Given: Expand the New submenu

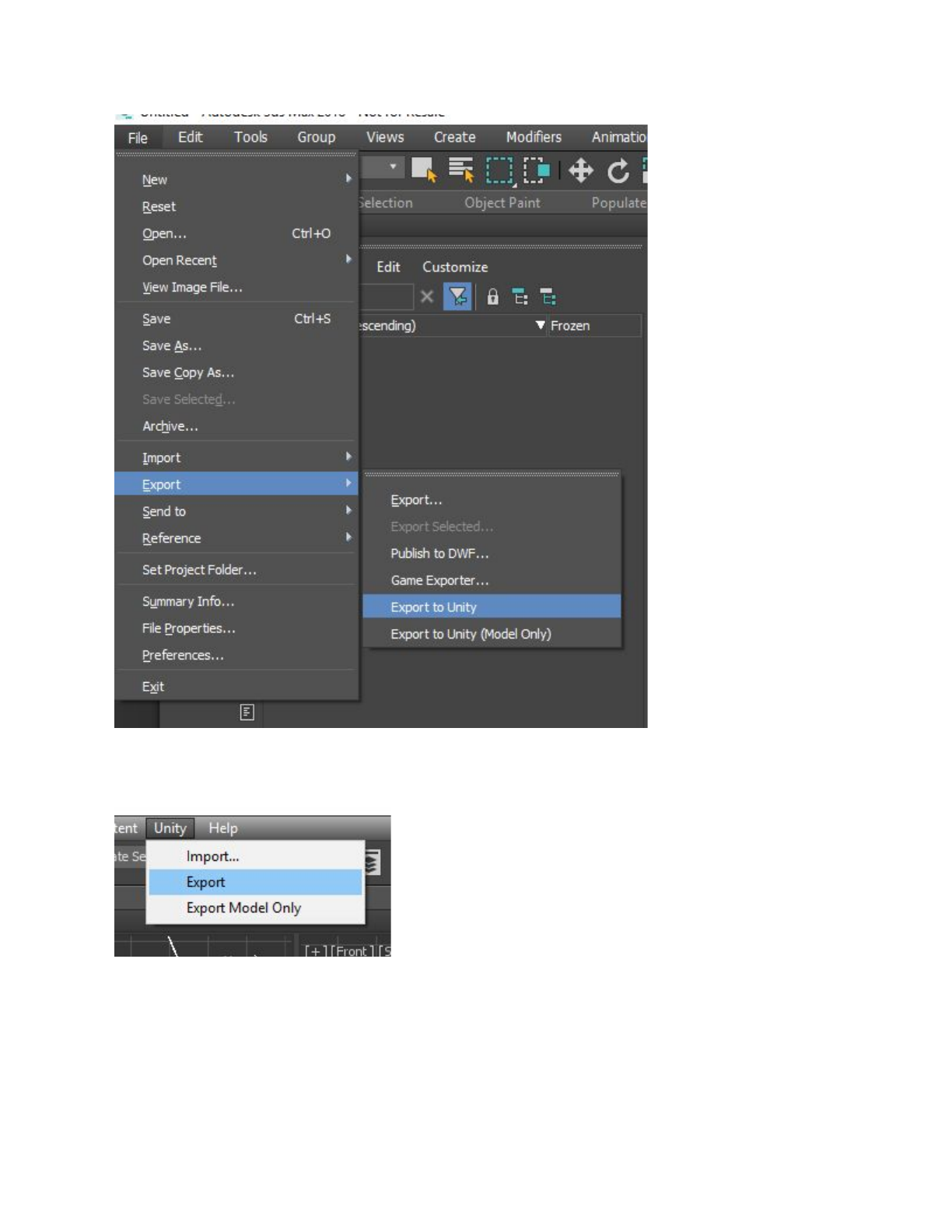Looking at the screenshot, I should click(236, 180).
